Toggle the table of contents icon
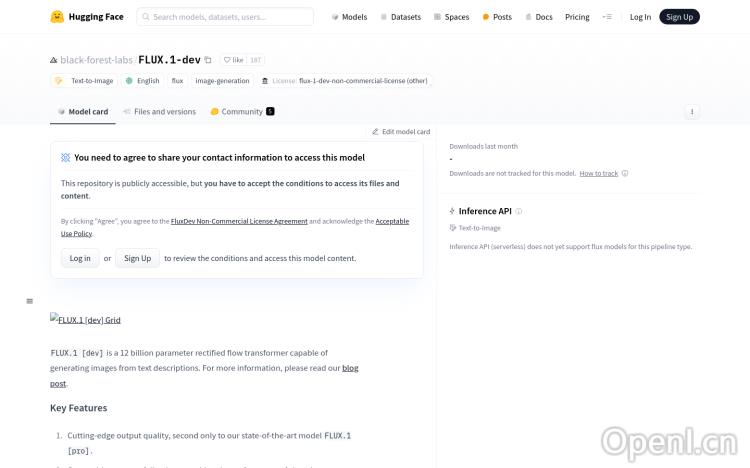 (x=30, y=301)
